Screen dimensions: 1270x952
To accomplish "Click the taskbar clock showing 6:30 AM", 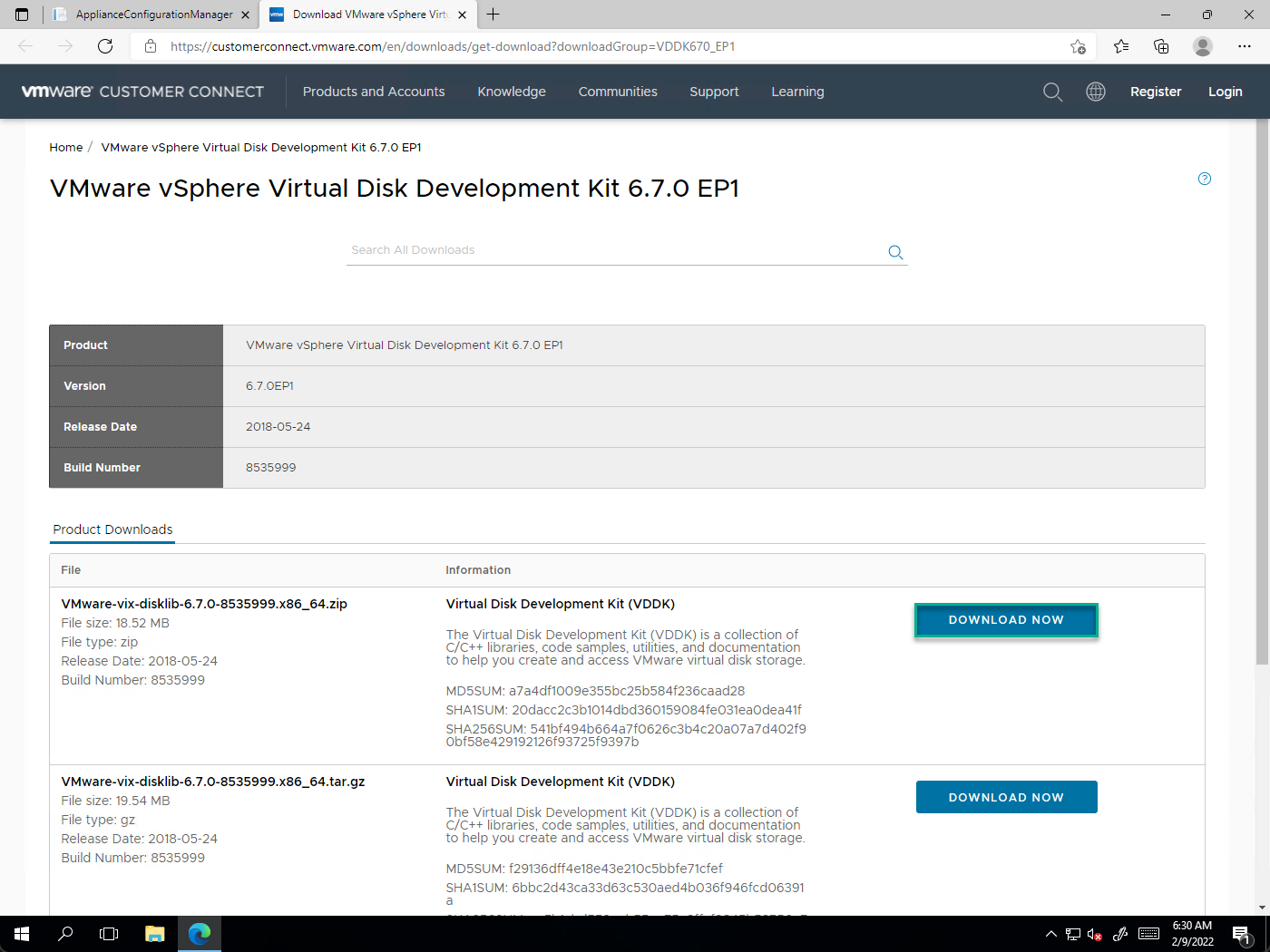I will click(1192, 934).
